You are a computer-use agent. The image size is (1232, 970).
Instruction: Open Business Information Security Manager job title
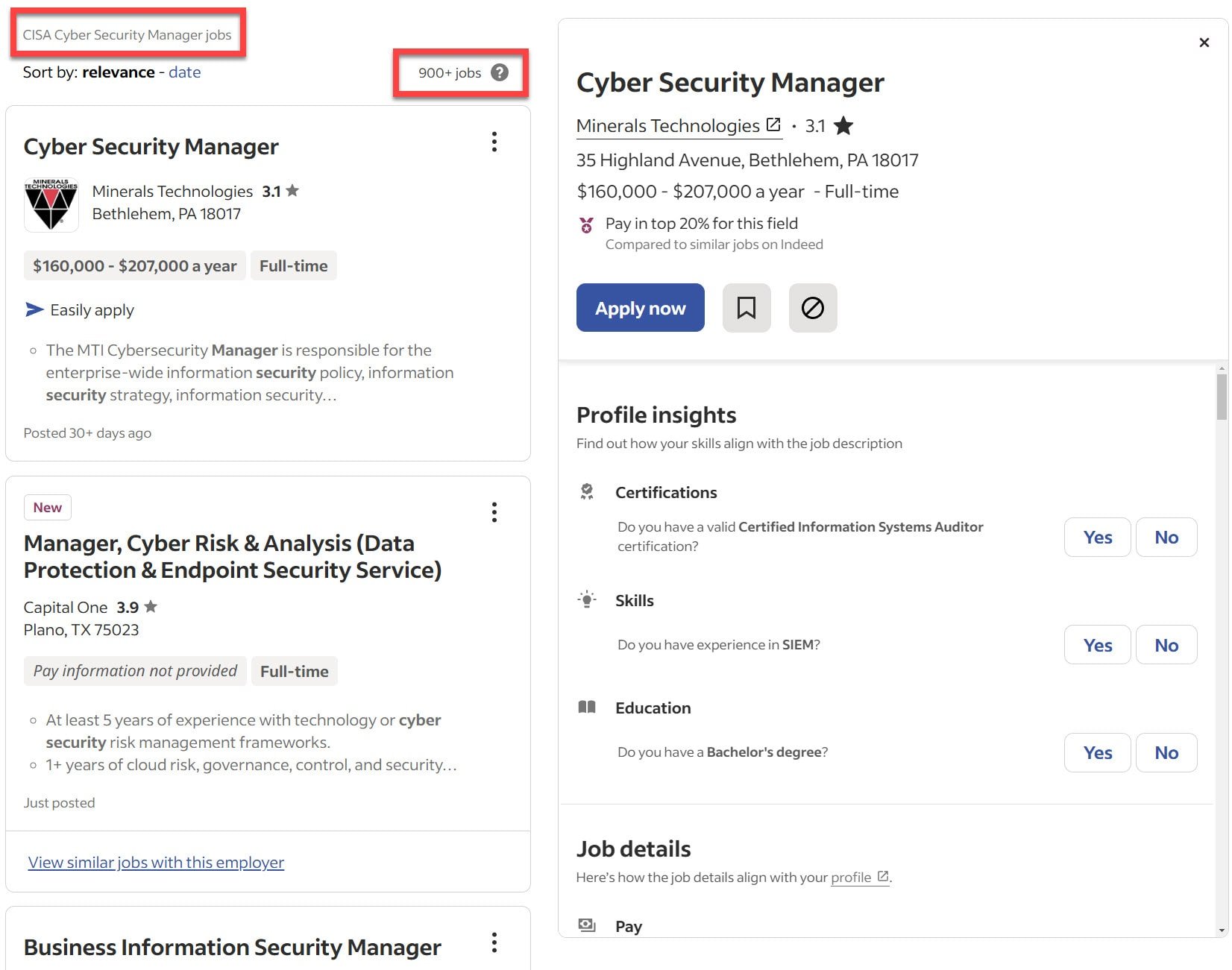click(x=232, y=947)
